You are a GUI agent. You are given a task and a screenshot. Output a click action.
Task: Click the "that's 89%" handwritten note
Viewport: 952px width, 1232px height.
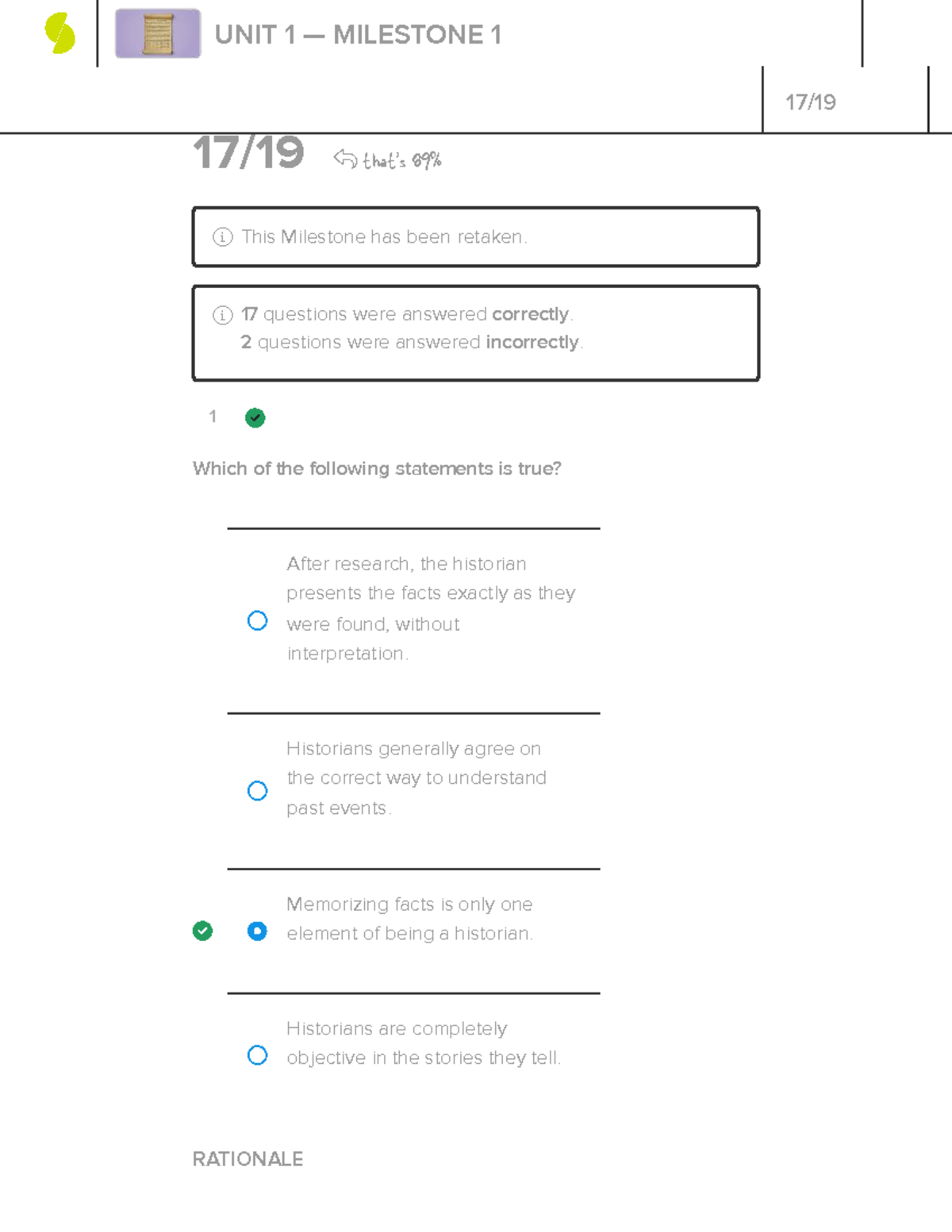click(401, 160)
